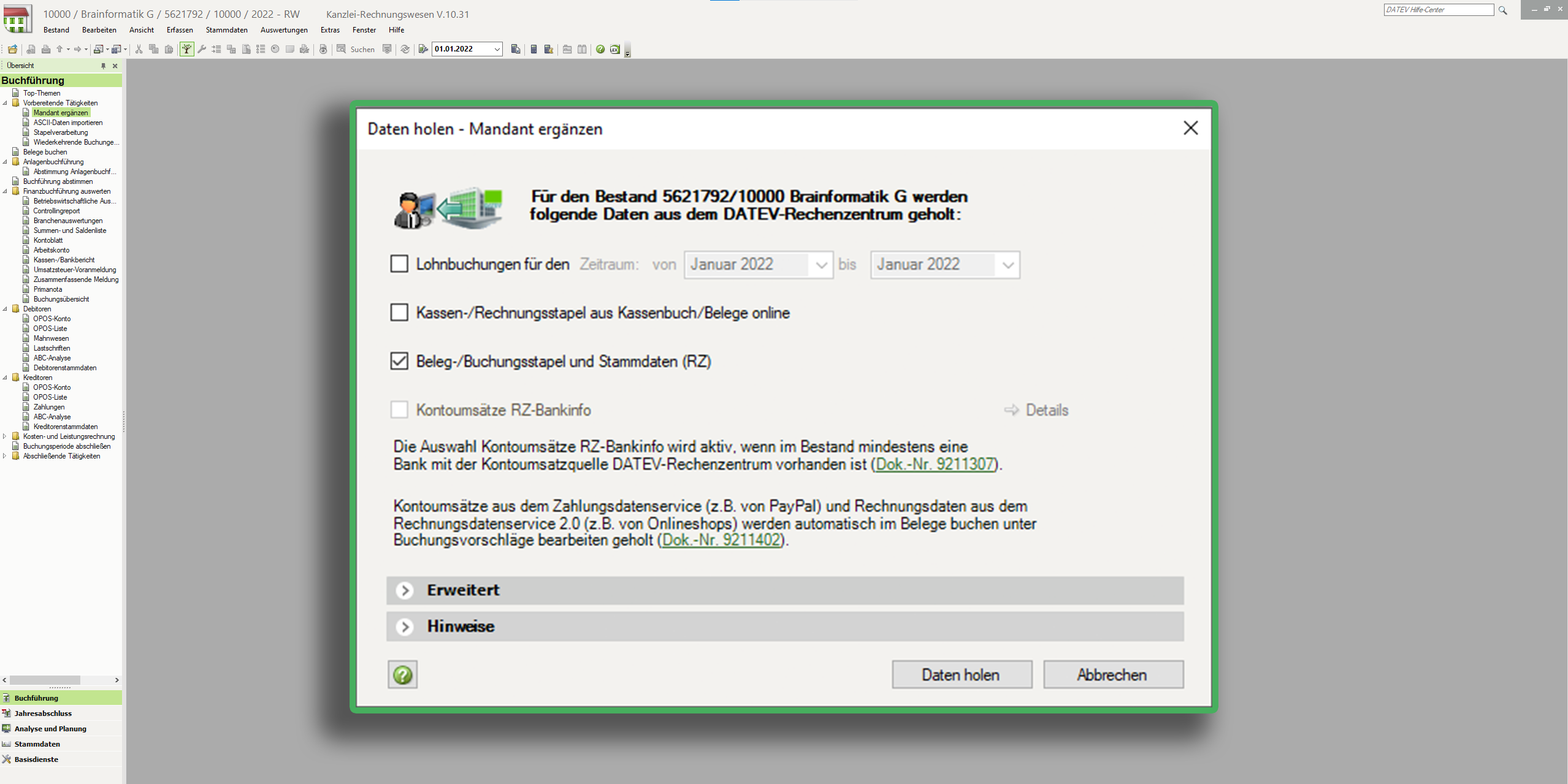Switch to the Jahresabschluss sidebar section
Viewport: 1568px width, 784px height.
[61, 713]
